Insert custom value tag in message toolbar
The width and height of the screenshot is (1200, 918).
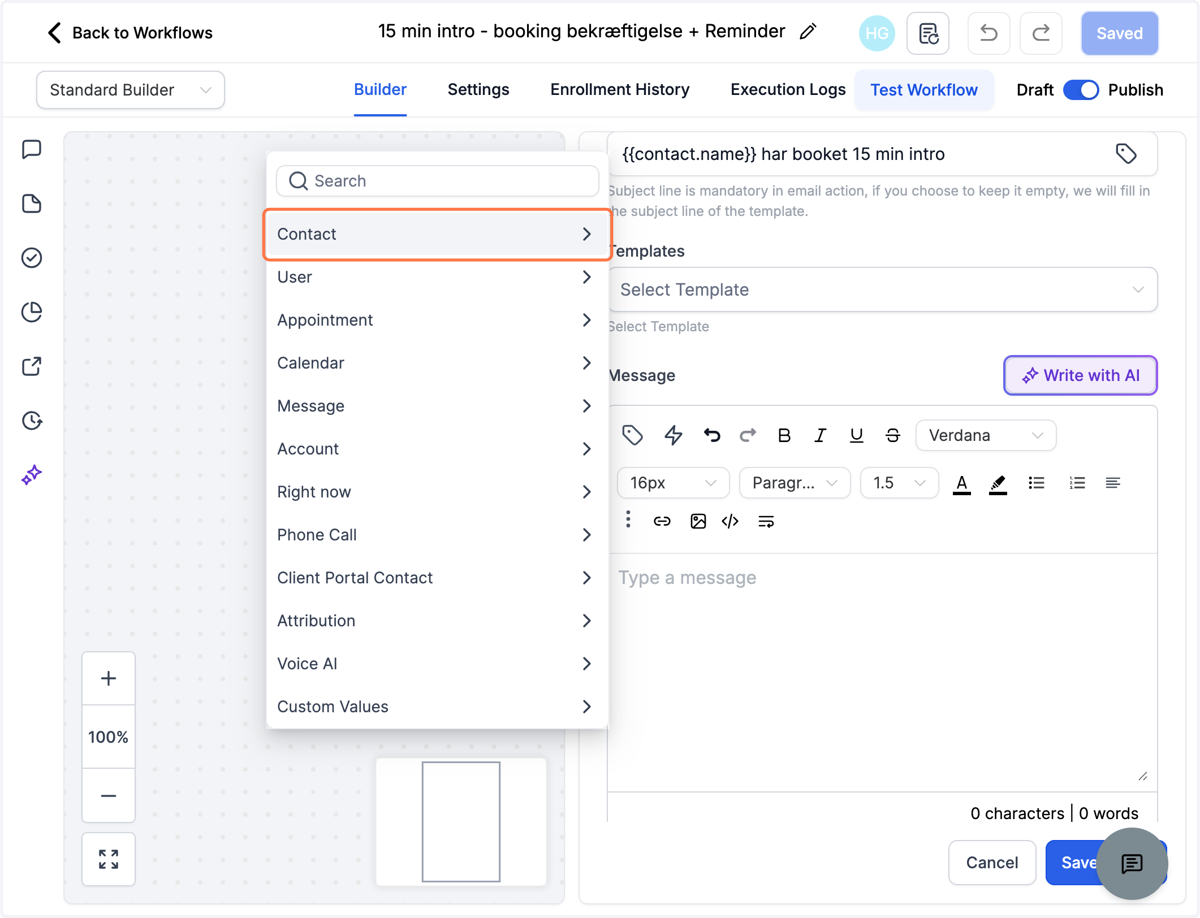(x=632, y=435)
